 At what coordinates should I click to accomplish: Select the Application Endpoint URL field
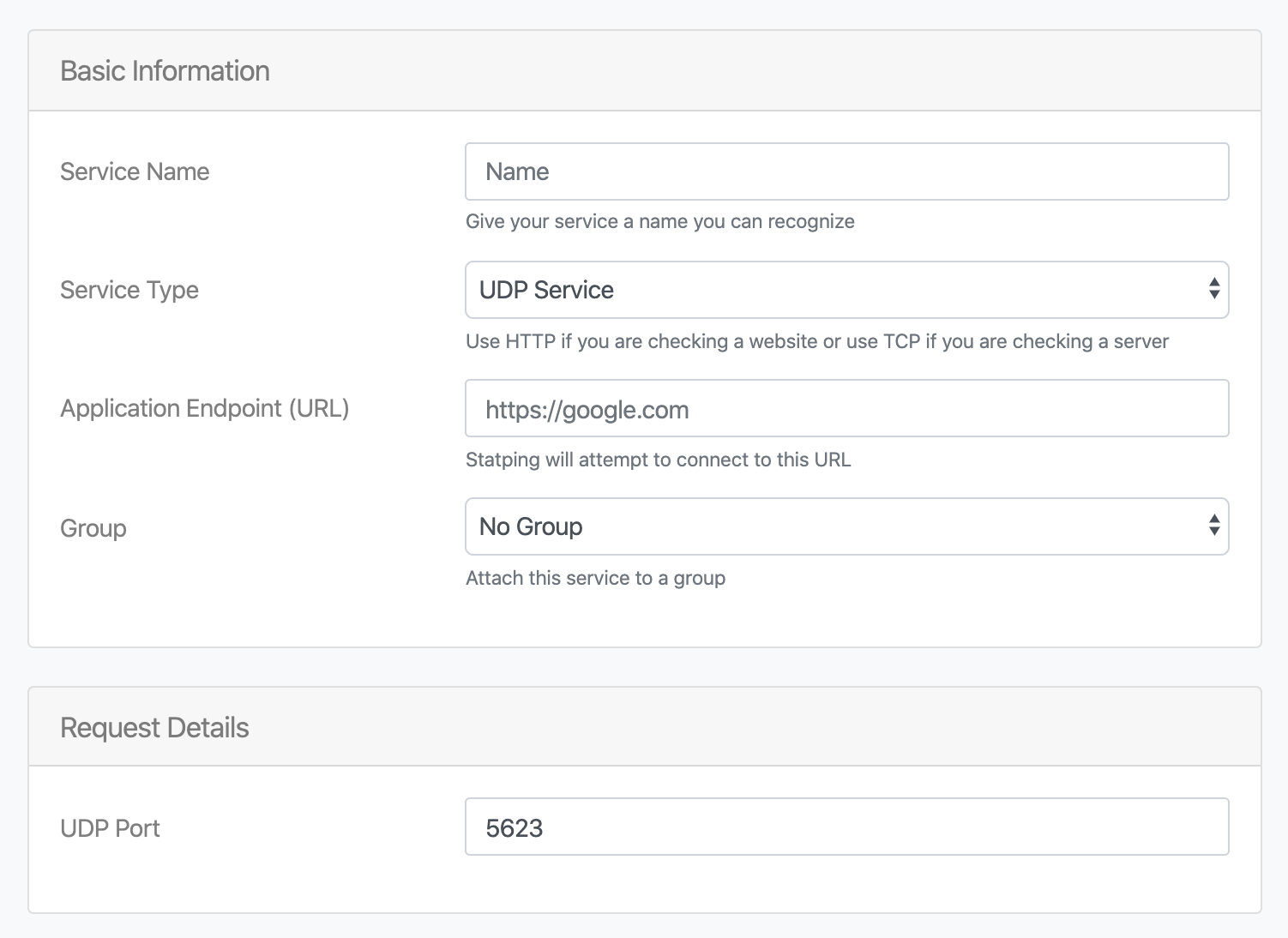846,409
